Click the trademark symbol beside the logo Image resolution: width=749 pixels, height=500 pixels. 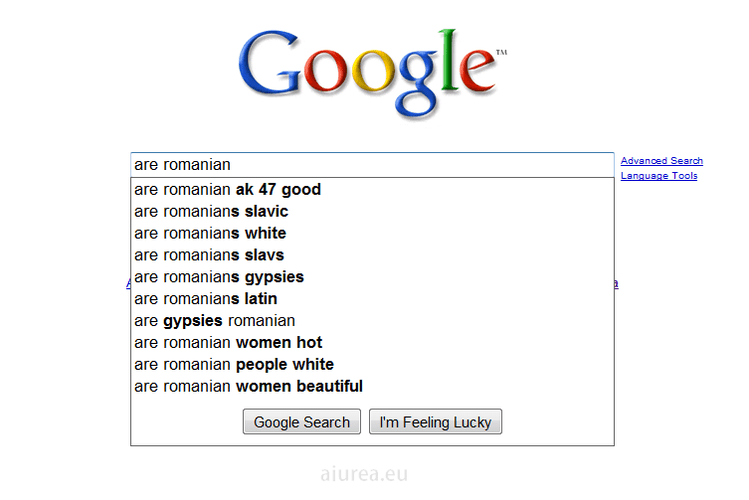click(x=502, y=52)
